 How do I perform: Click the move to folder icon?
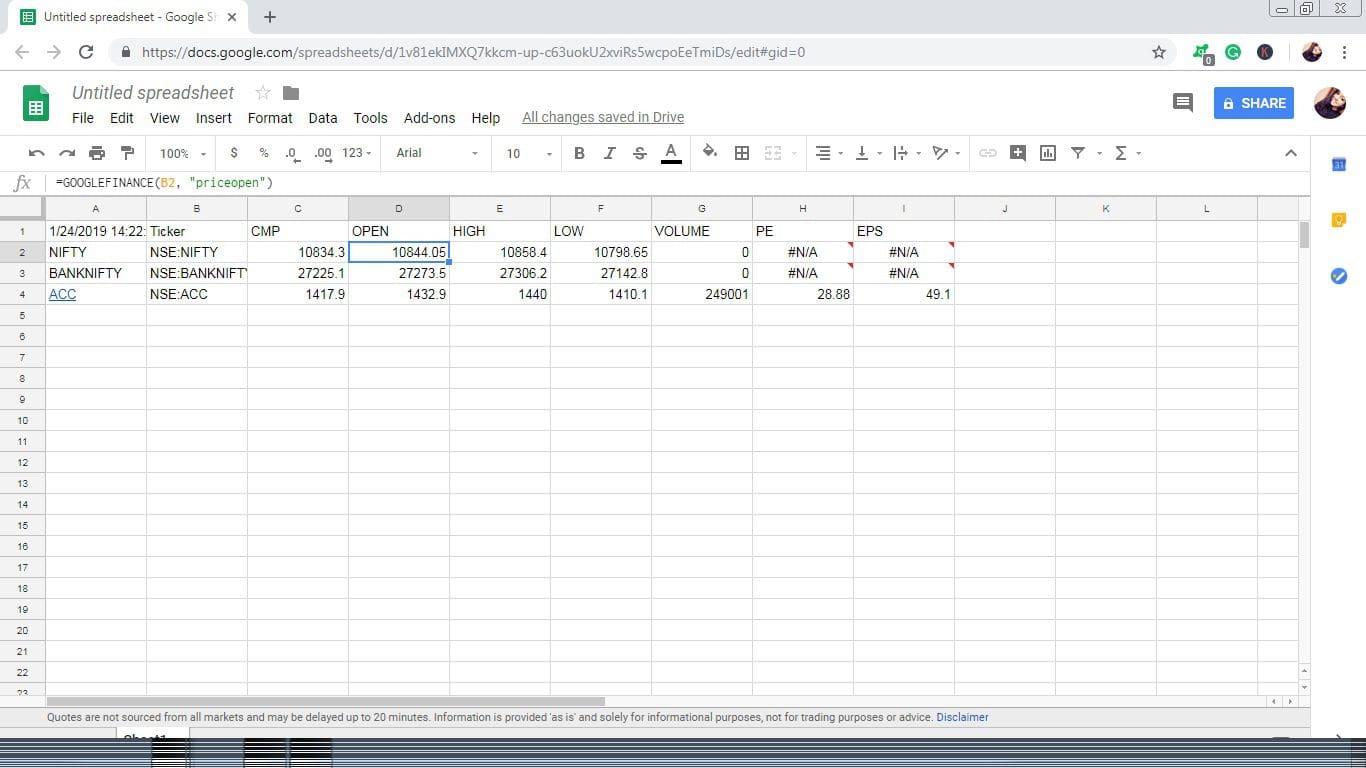291,93
